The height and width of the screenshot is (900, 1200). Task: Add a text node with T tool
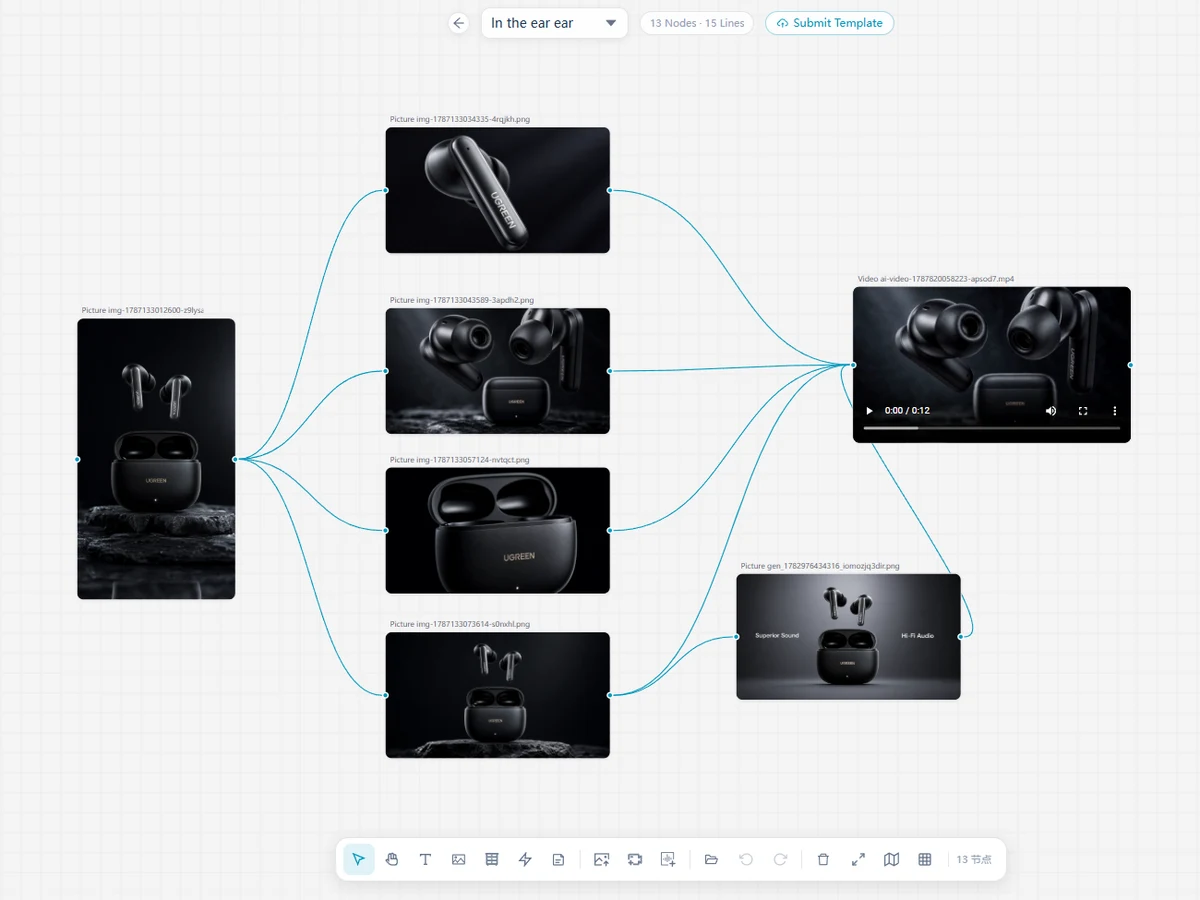[425, 859]
